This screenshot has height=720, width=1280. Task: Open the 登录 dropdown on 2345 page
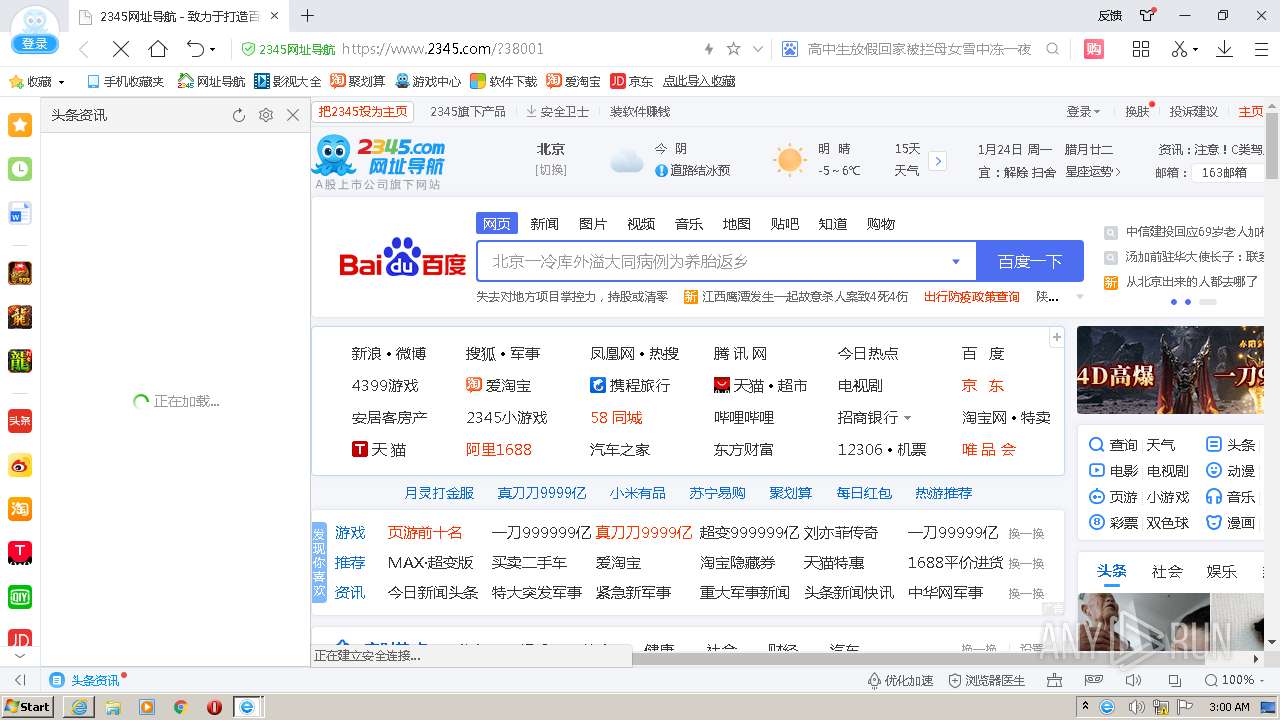(1083, 112)
